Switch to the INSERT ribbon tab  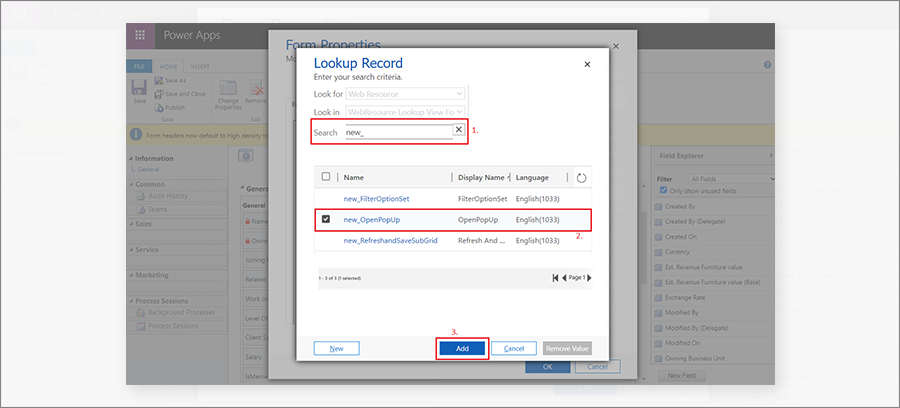coord(200,67)
